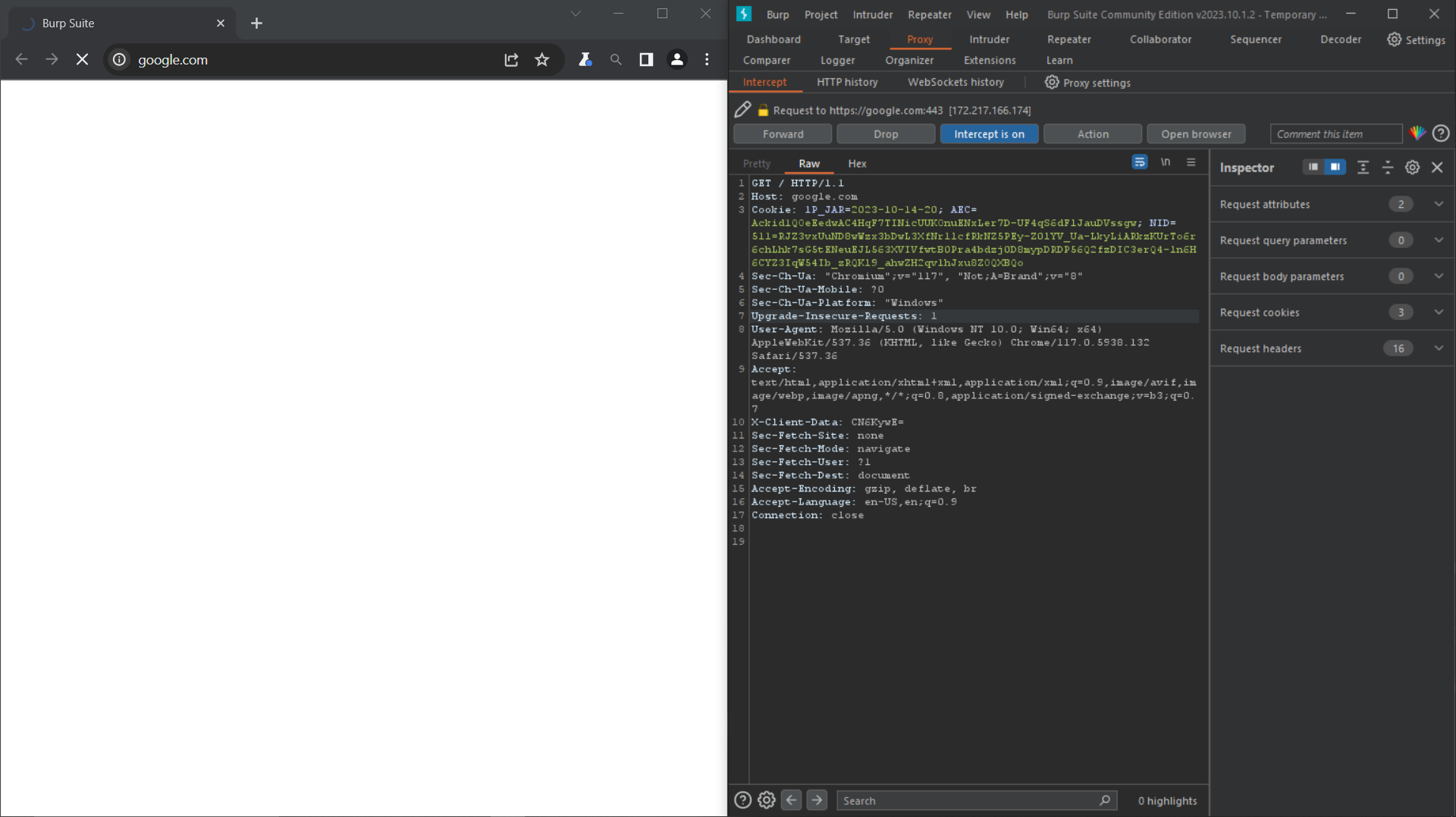Toggle Chrome side panel icon

pyautogui.click(x=646, y=59)
